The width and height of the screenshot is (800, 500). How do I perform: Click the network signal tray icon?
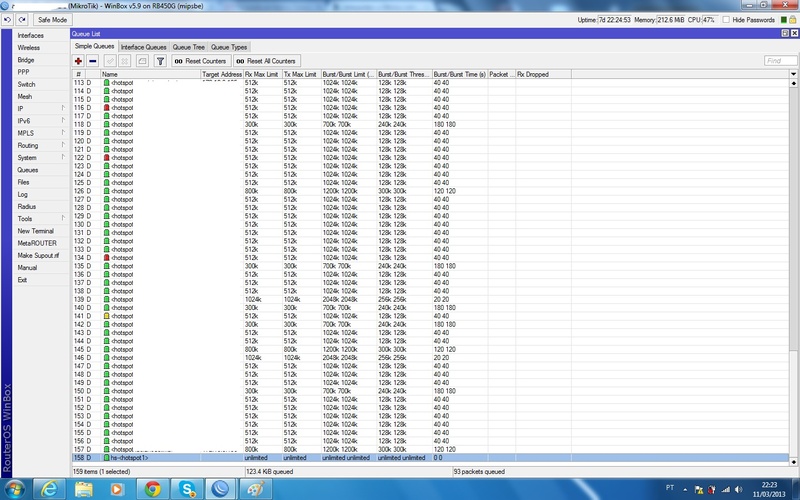pos(726,489)
